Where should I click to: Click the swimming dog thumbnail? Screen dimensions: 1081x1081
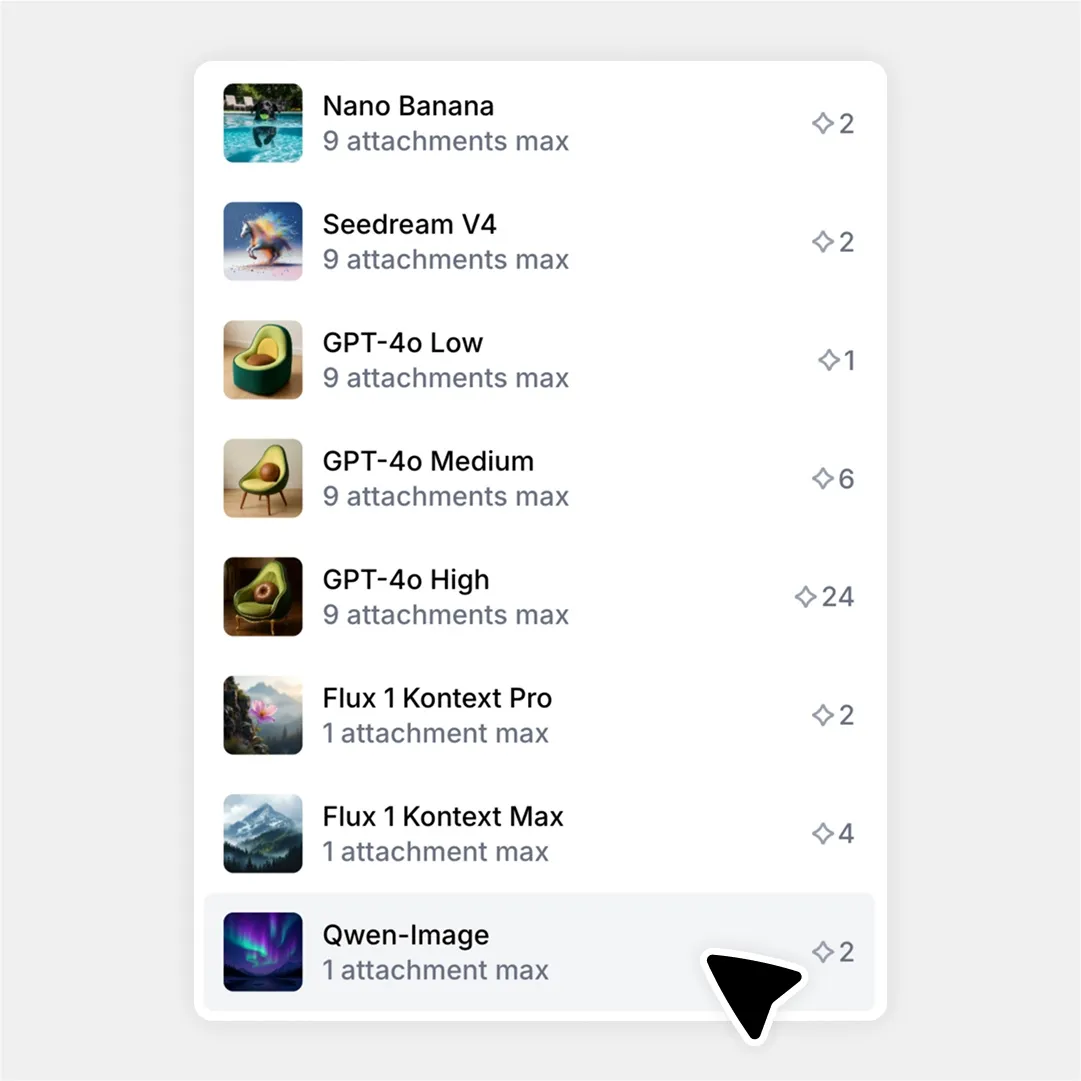point(263,123)
